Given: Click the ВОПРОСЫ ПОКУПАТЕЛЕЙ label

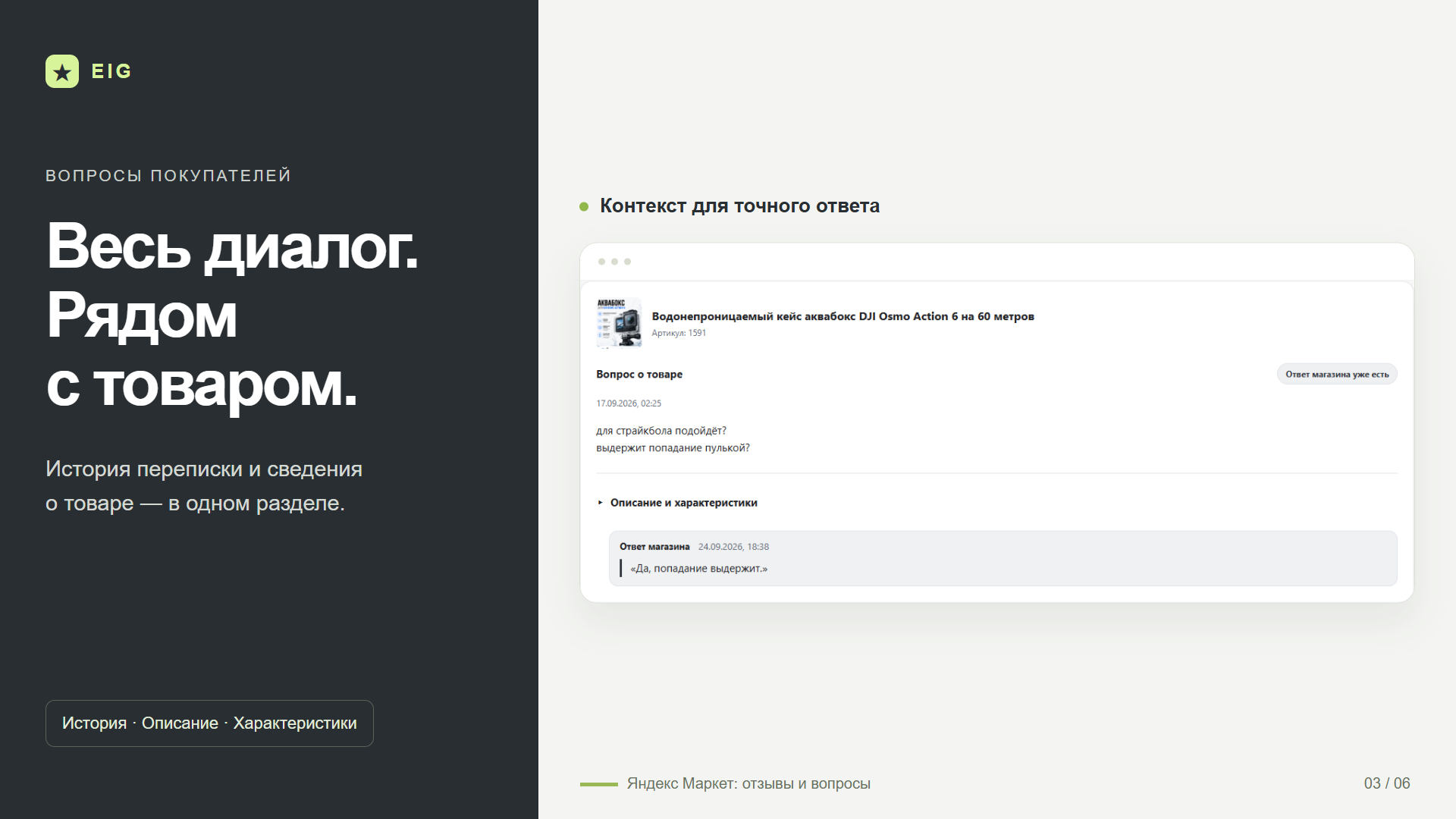Looking at the screenshot, I should click(168, 176).
